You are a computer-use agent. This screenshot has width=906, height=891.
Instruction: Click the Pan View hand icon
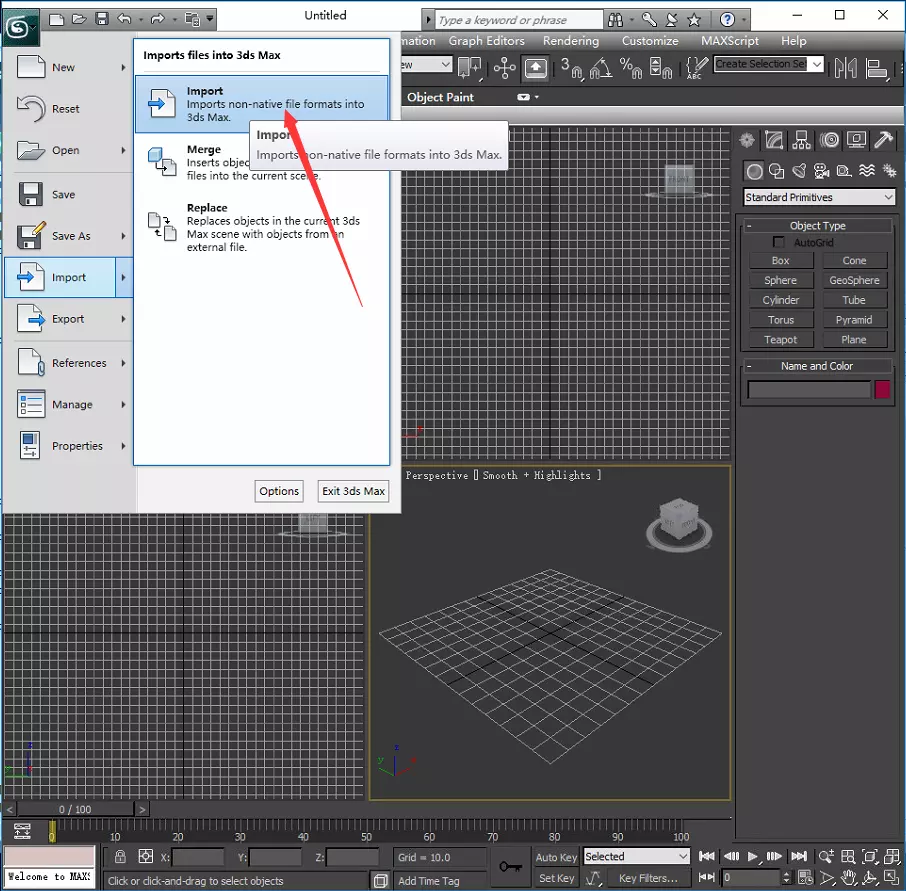pyautogui.click(x=848, y=878)
